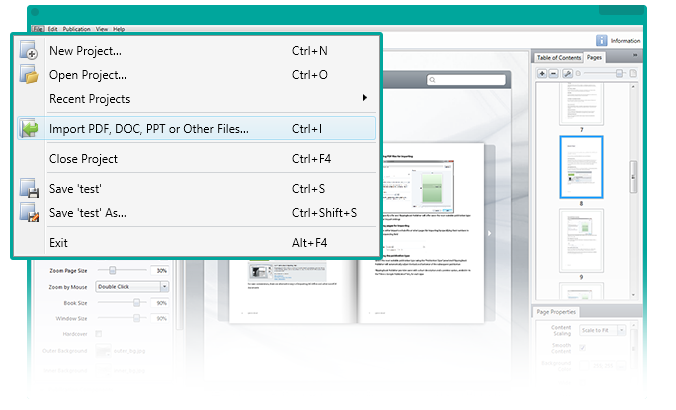The height and width of the screenshot is (410, 676).
Task: Open the Help menu
Action: (x=119, y=29)
